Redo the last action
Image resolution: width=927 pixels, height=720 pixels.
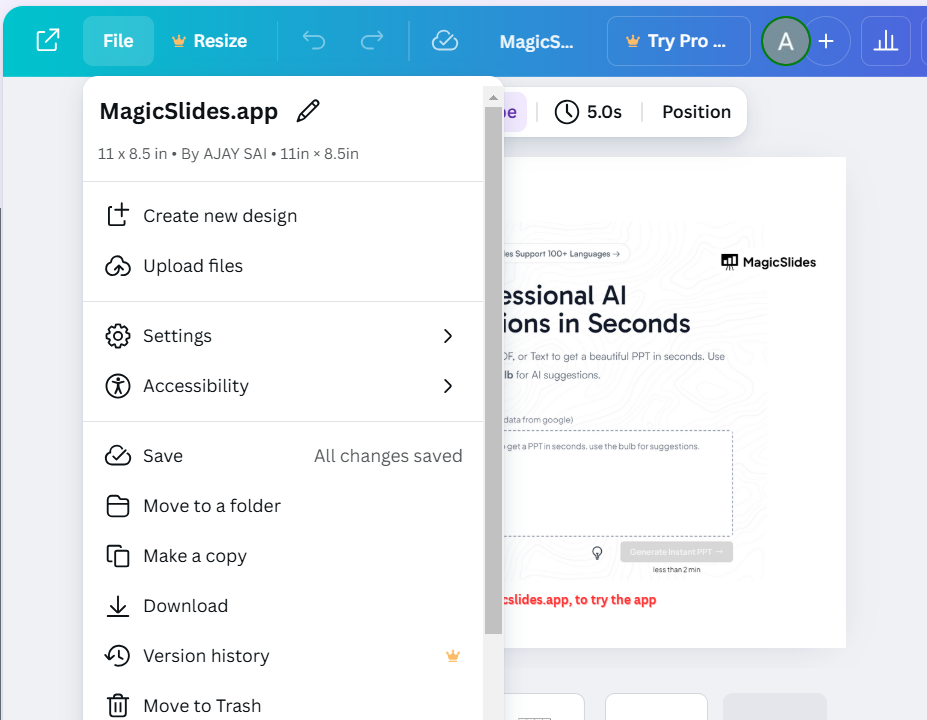click(x=372, y=41)
